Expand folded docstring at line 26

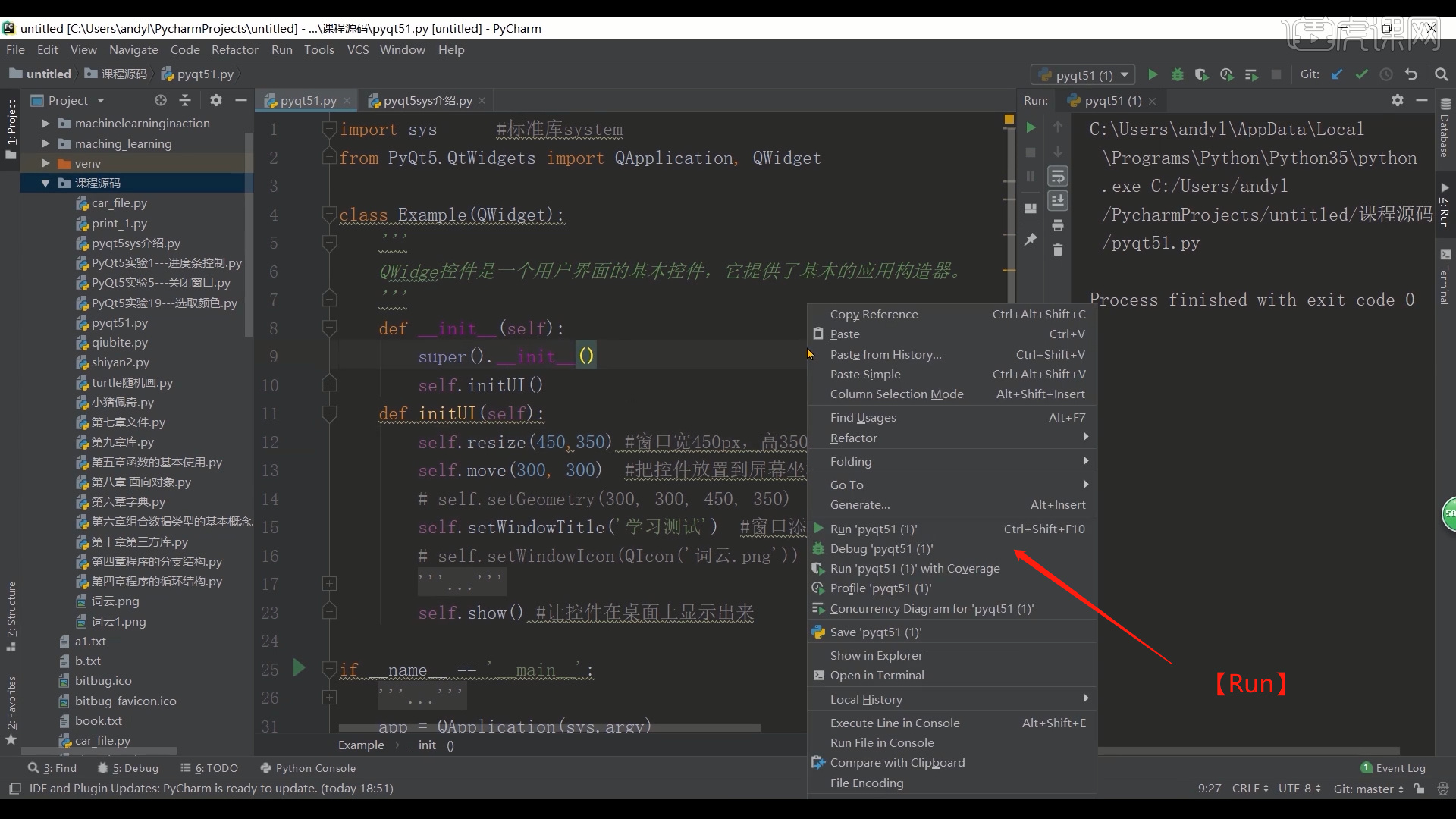pos(329,697)
